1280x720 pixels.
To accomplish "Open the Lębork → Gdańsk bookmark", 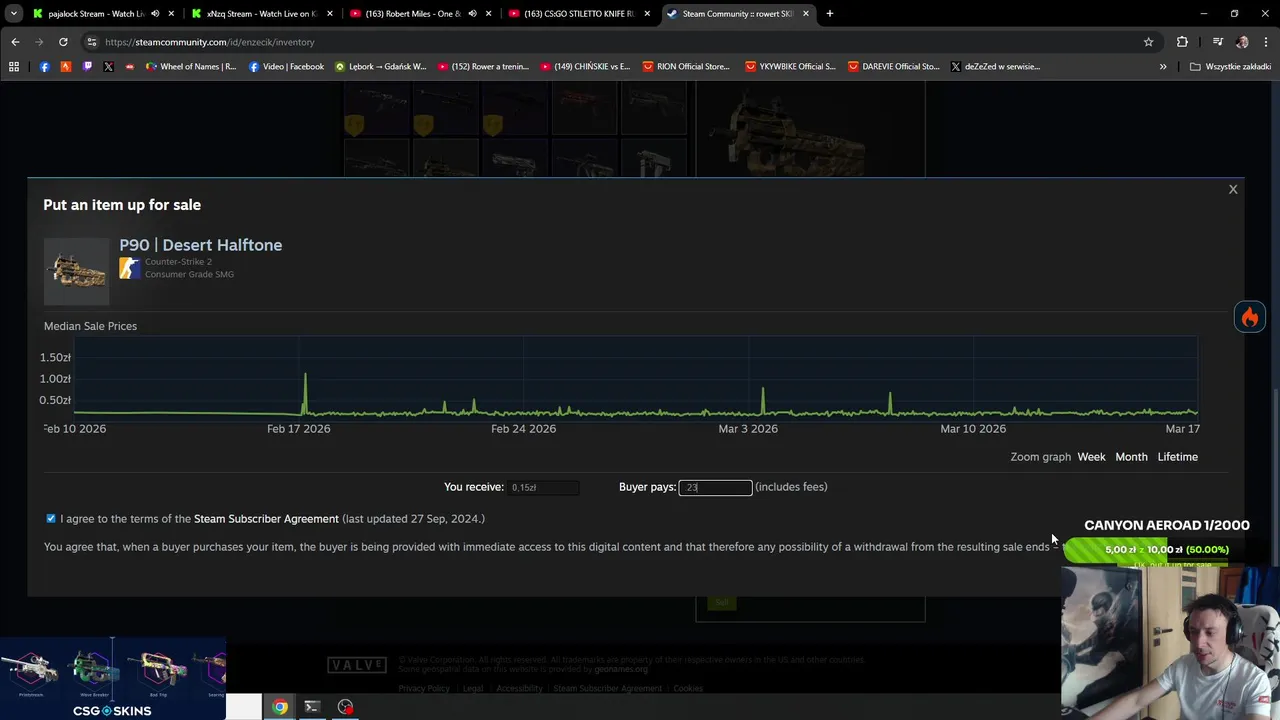I will (380, 66).
